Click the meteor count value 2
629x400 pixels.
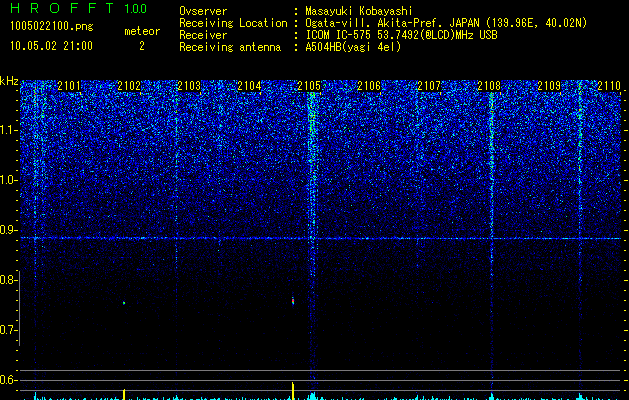point(142,46)
